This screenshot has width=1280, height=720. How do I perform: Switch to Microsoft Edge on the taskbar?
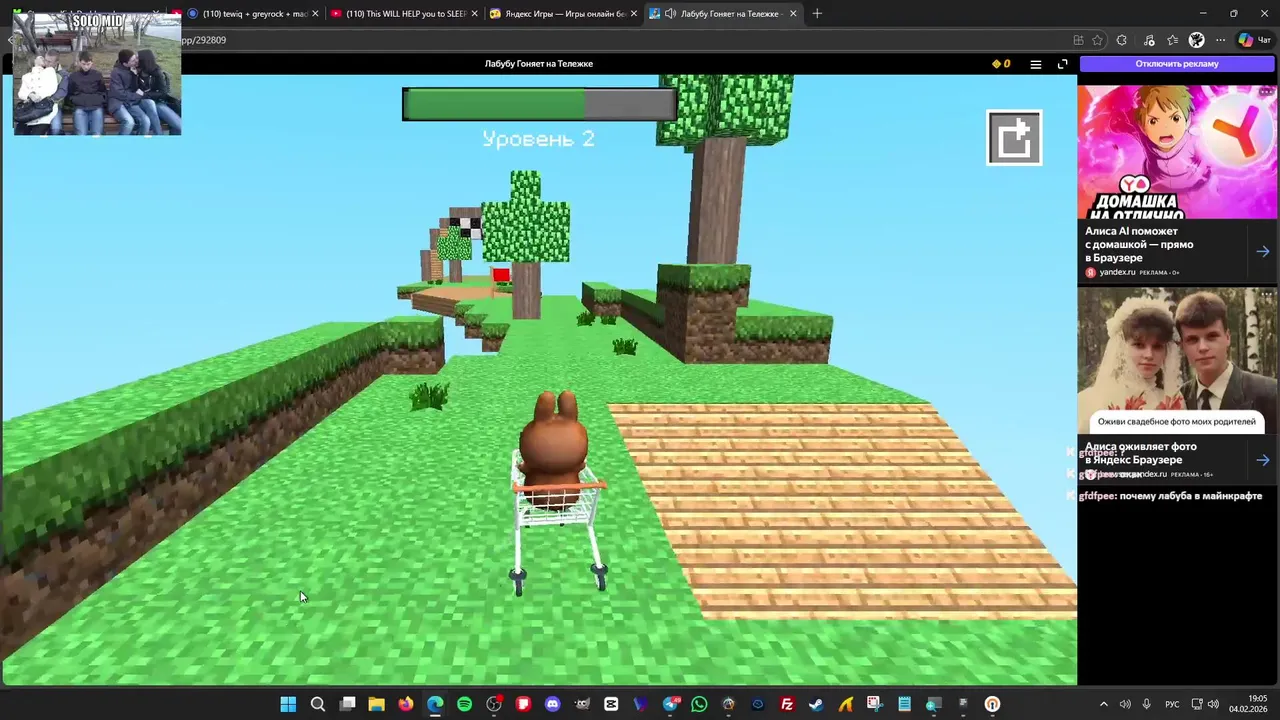pyautogui.click(x=435, y=704)
